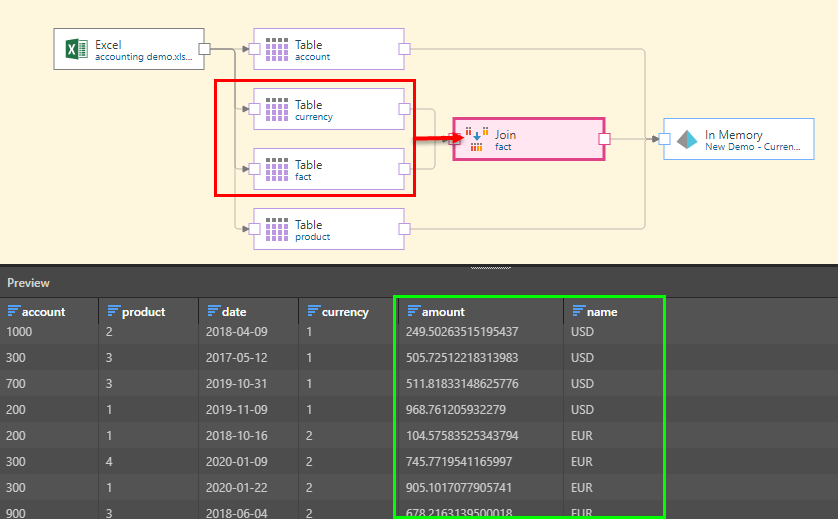Click the amount column type icon

coord(412,312)
